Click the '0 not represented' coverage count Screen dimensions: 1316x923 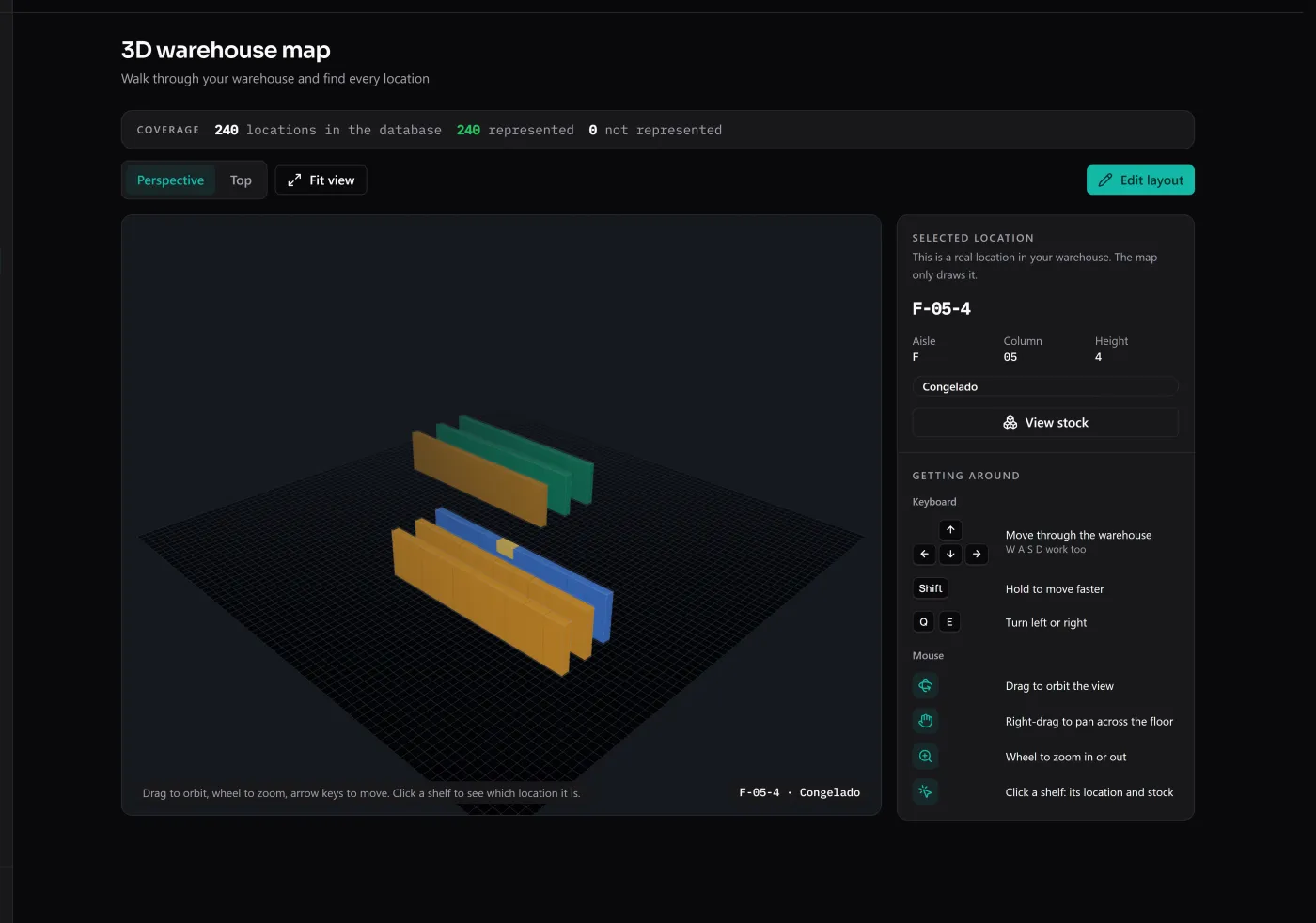(x=655, y=130)
